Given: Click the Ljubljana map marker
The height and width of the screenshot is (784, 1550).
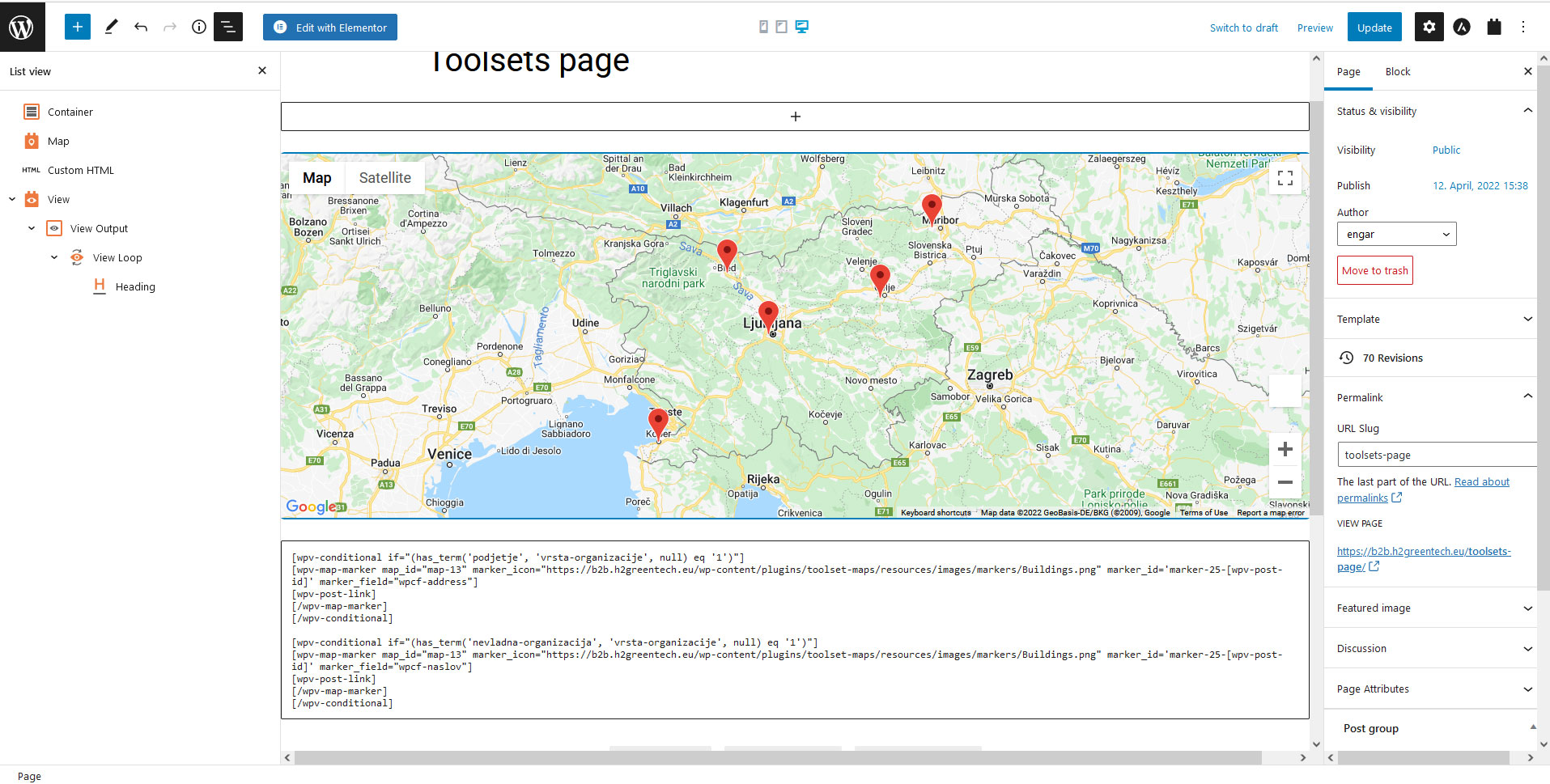Looking at the screenshot, I should click(x=768, y=316).
